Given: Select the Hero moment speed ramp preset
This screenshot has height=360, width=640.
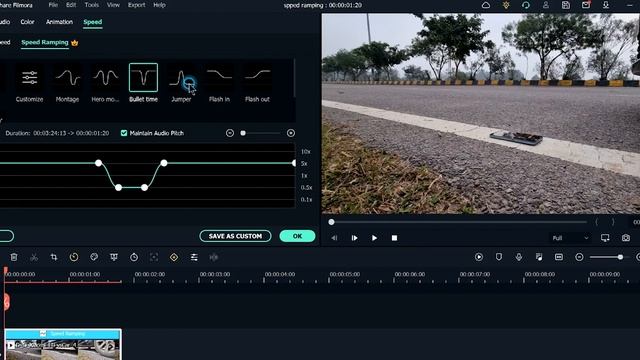Looking at the screenshot, I should coord(105,83).
